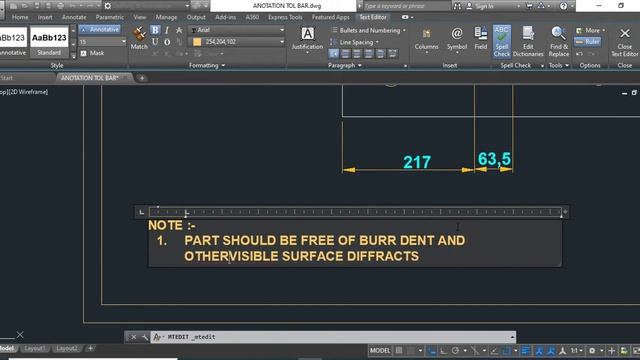Screen dimensions: 640x360
Task: Open the Symbol insert menu
Action: pos(457,40)
